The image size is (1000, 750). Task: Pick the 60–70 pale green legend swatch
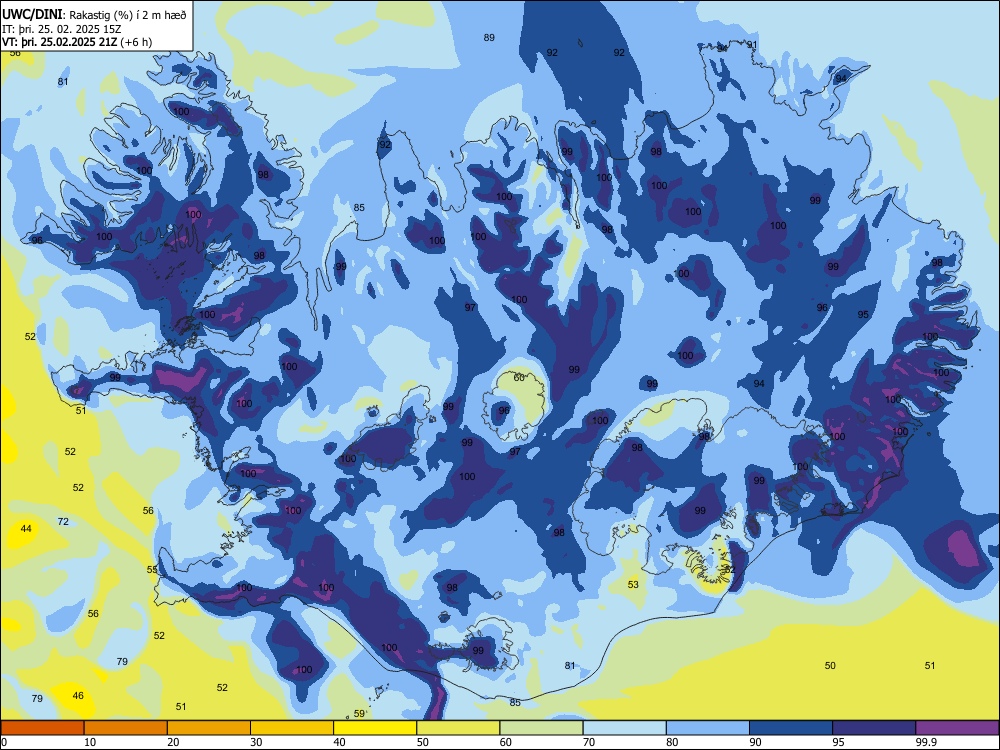tap(541, 728)
